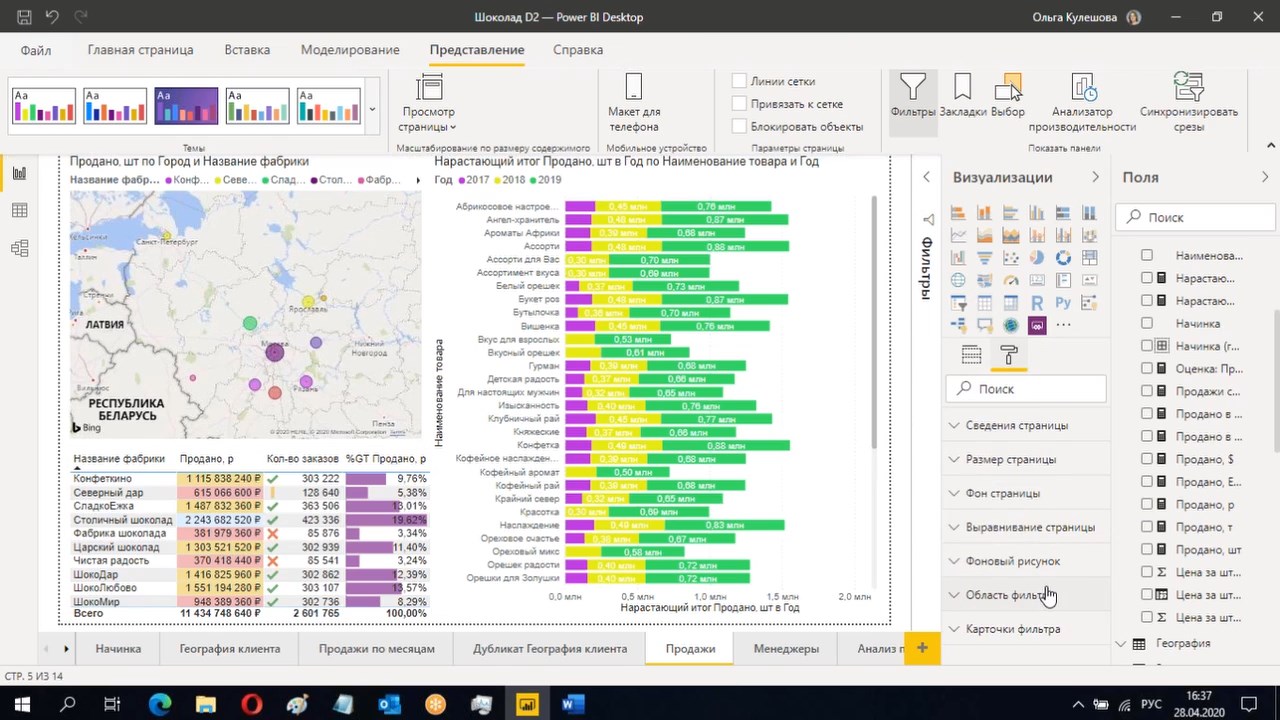
Task: Click Sync slicers (Синхронизировать срезы)
Action: pyautogui.click(x=1189, y=103)
